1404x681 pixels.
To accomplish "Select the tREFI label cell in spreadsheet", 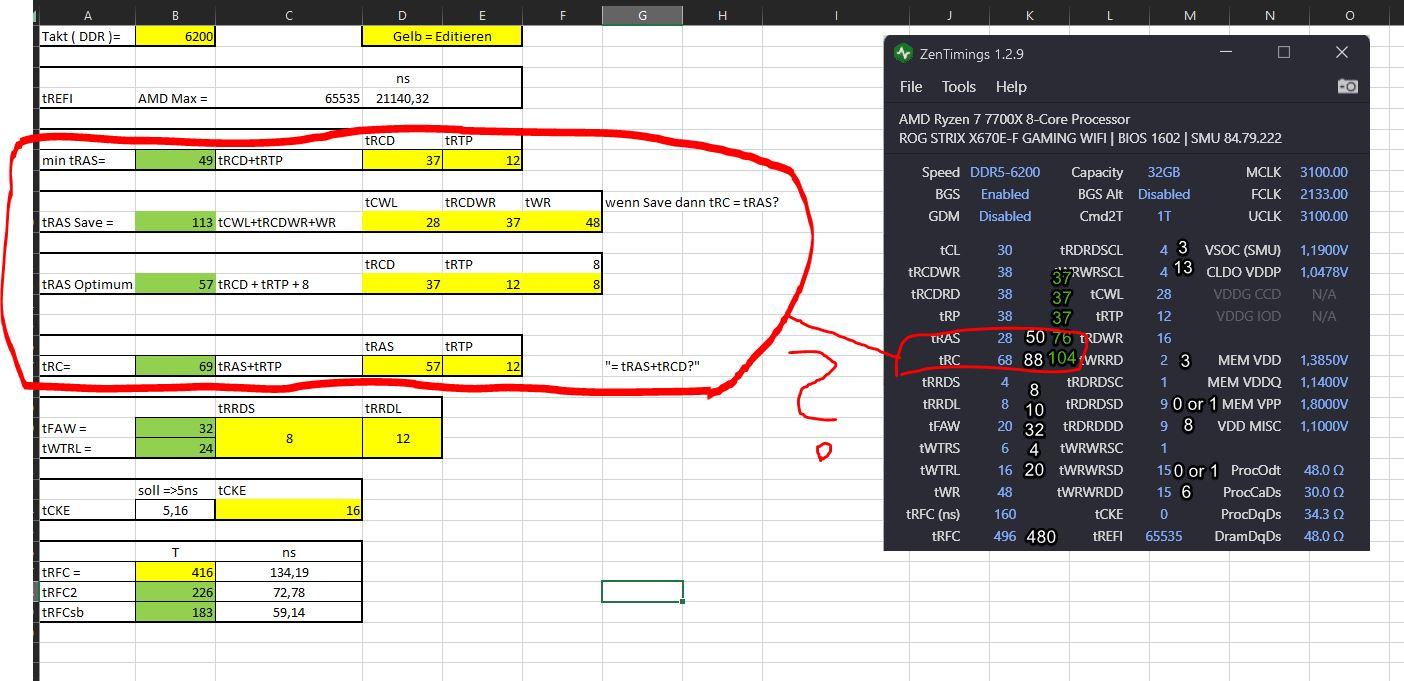I will [87, 98].
